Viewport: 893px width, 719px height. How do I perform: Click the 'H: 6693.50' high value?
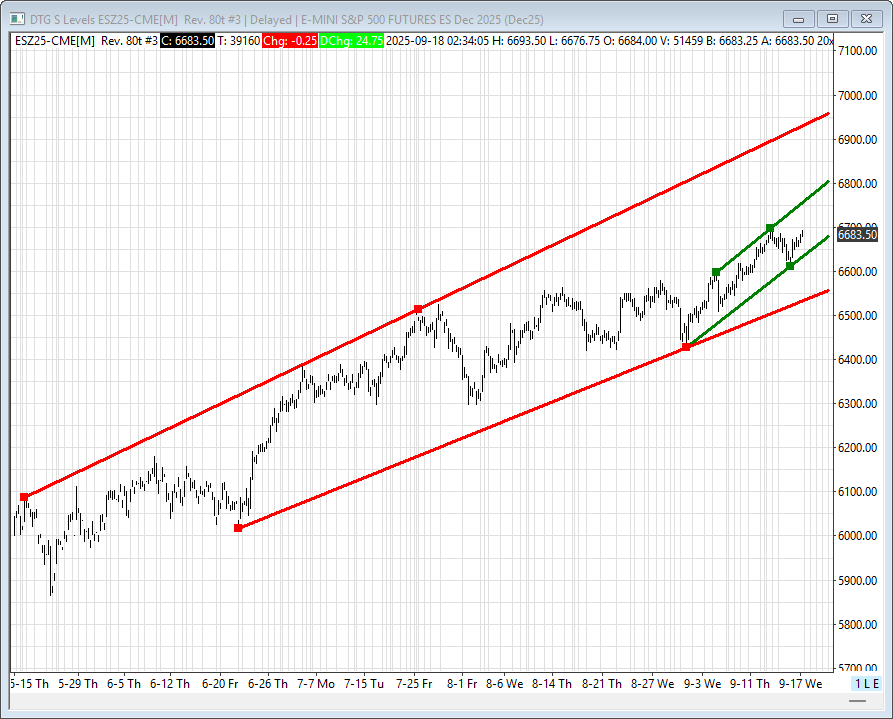[x=519, y=41]
